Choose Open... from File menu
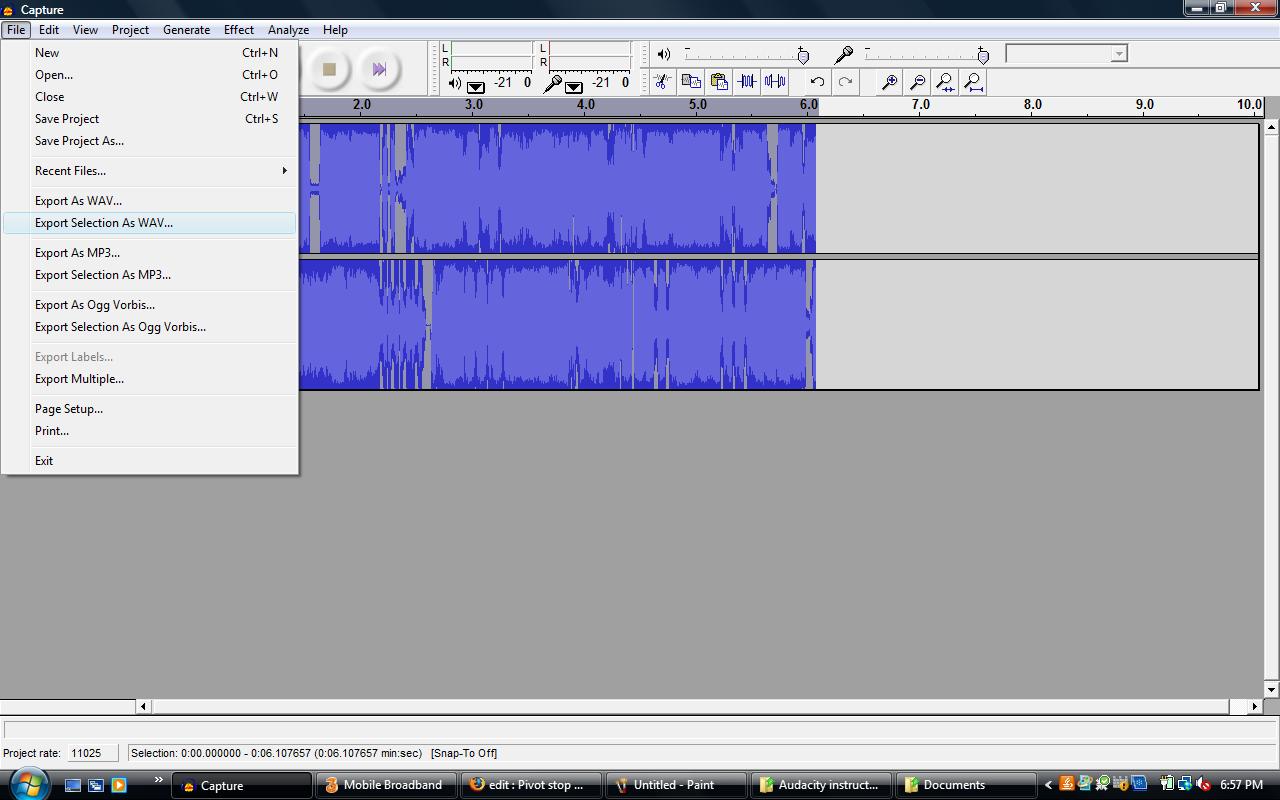The height and width of the screenshot is (800, 1280). [149, 75]
